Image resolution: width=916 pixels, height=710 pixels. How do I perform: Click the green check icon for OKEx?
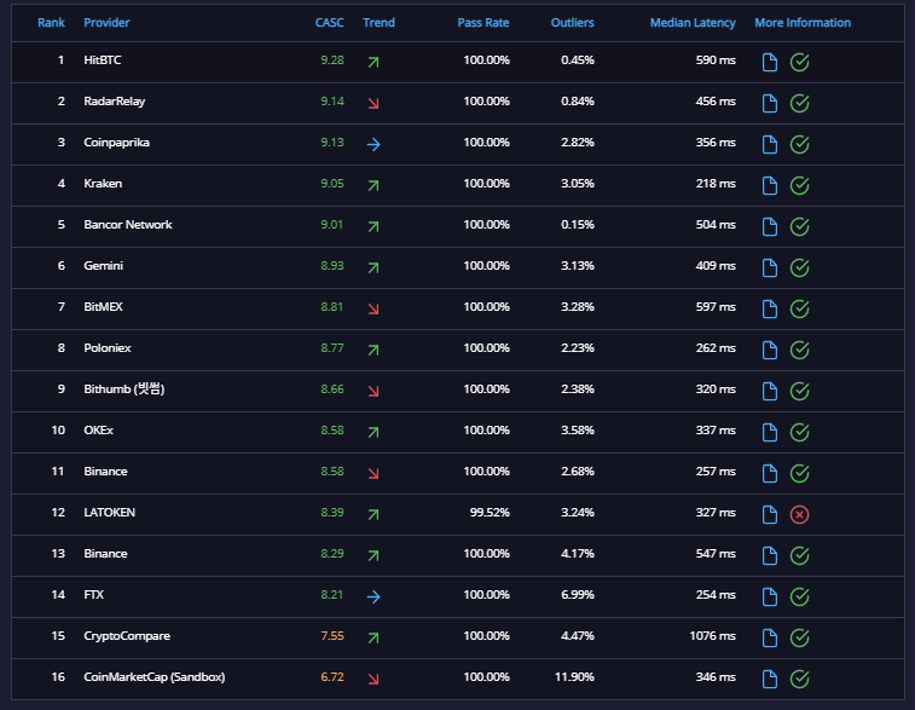[x=799, y=432]
